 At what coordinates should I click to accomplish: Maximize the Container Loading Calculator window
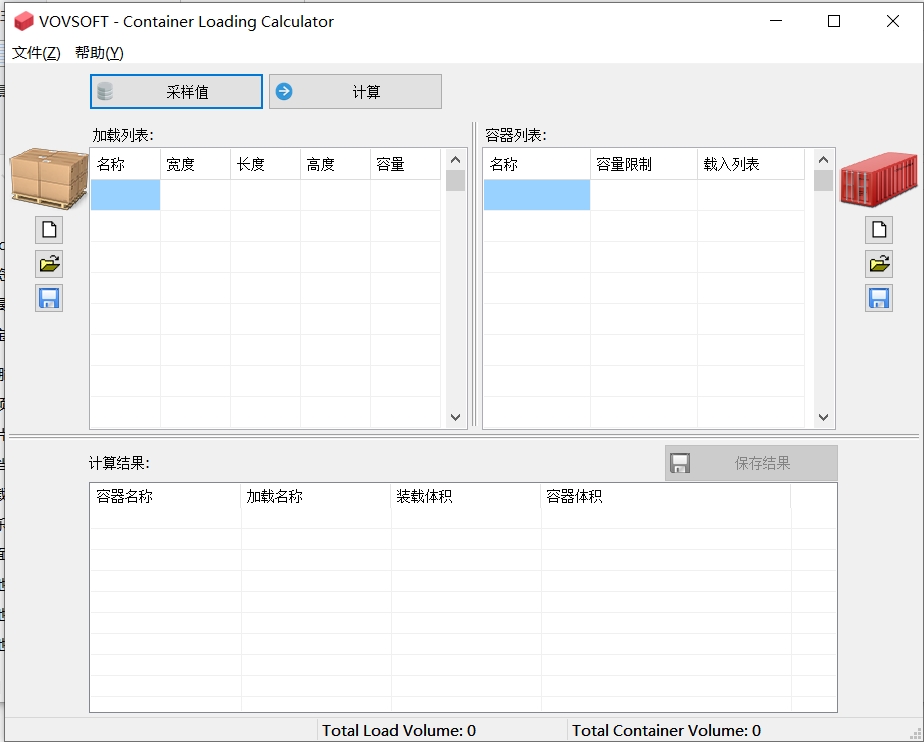pyautogui.click(x=834, y=21)
